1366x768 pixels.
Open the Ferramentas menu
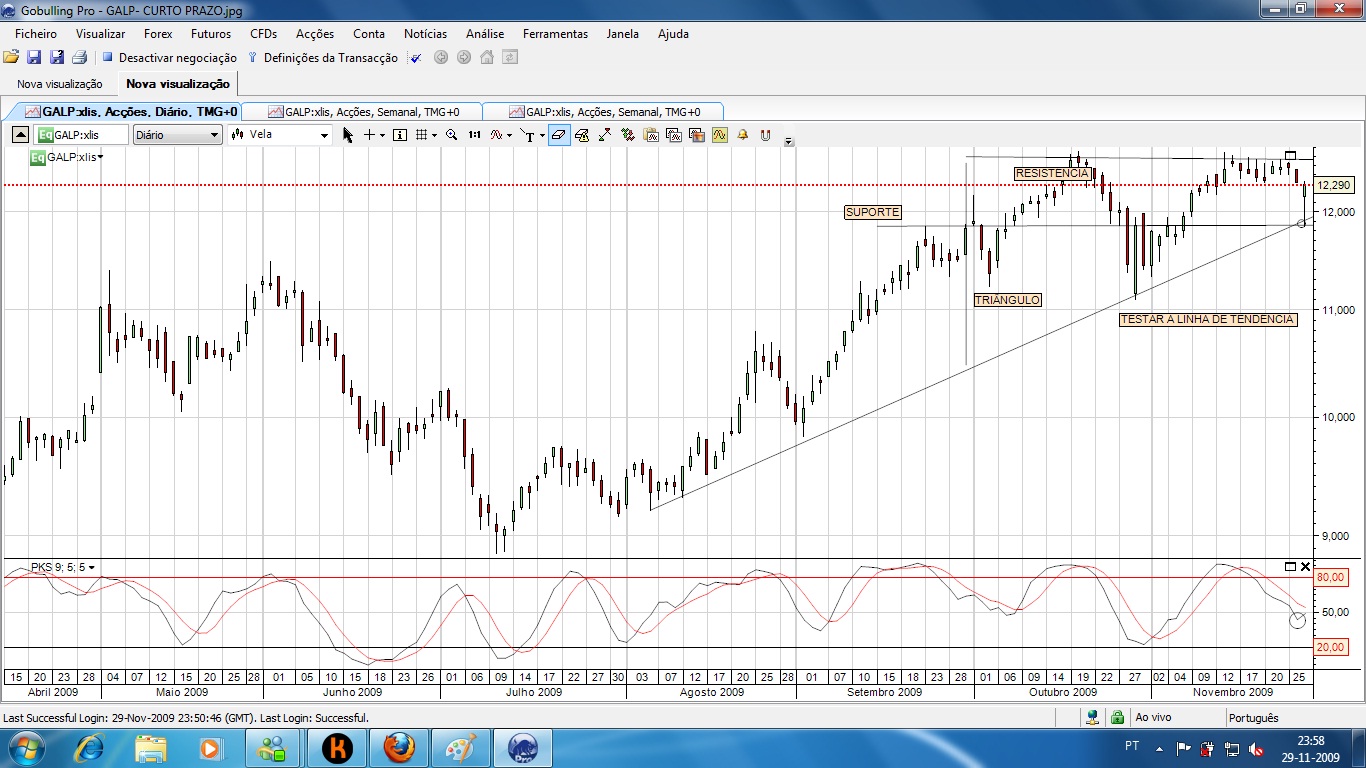coord(555,34)
